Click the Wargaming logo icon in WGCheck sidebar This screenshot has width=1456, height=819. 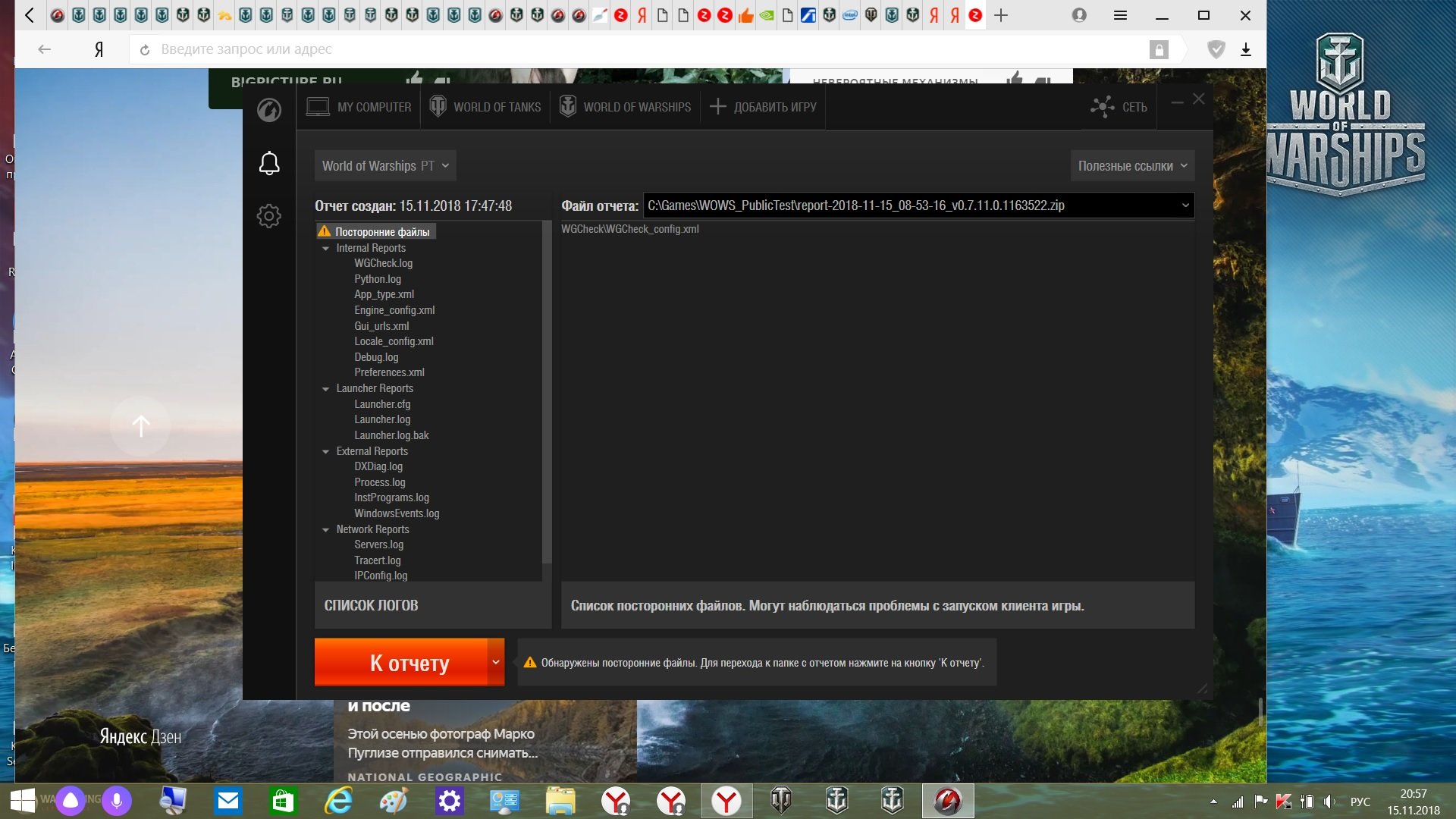click(x=269, y=110)
